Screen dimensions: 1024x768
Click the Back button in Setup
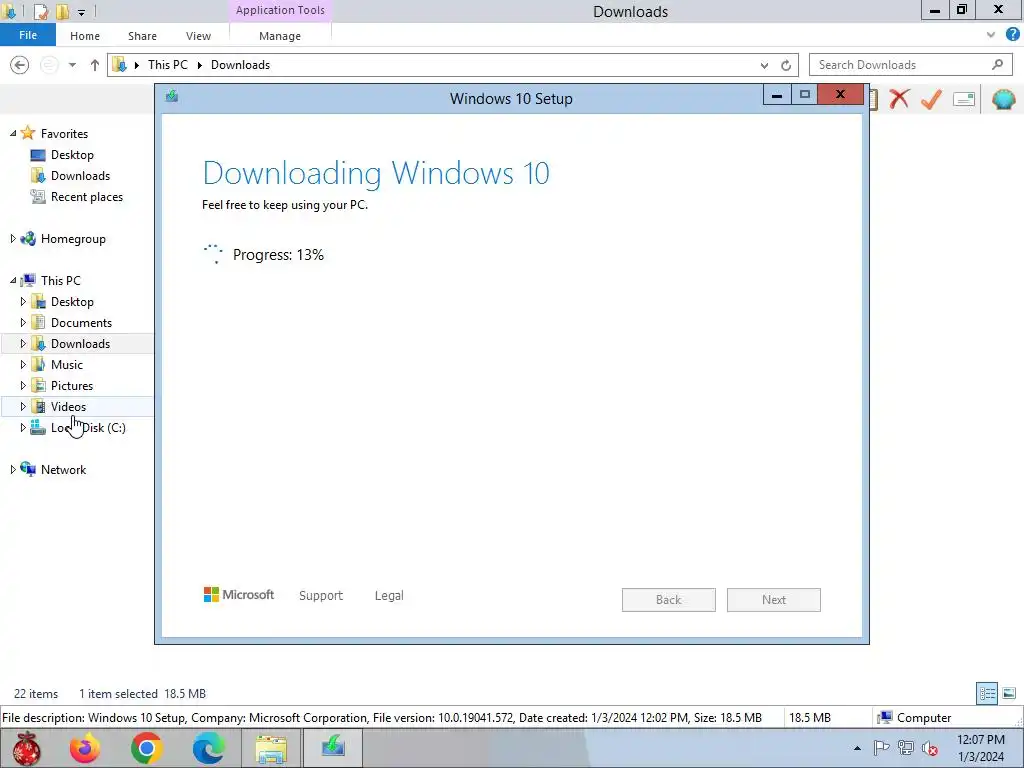coord(669,600)
